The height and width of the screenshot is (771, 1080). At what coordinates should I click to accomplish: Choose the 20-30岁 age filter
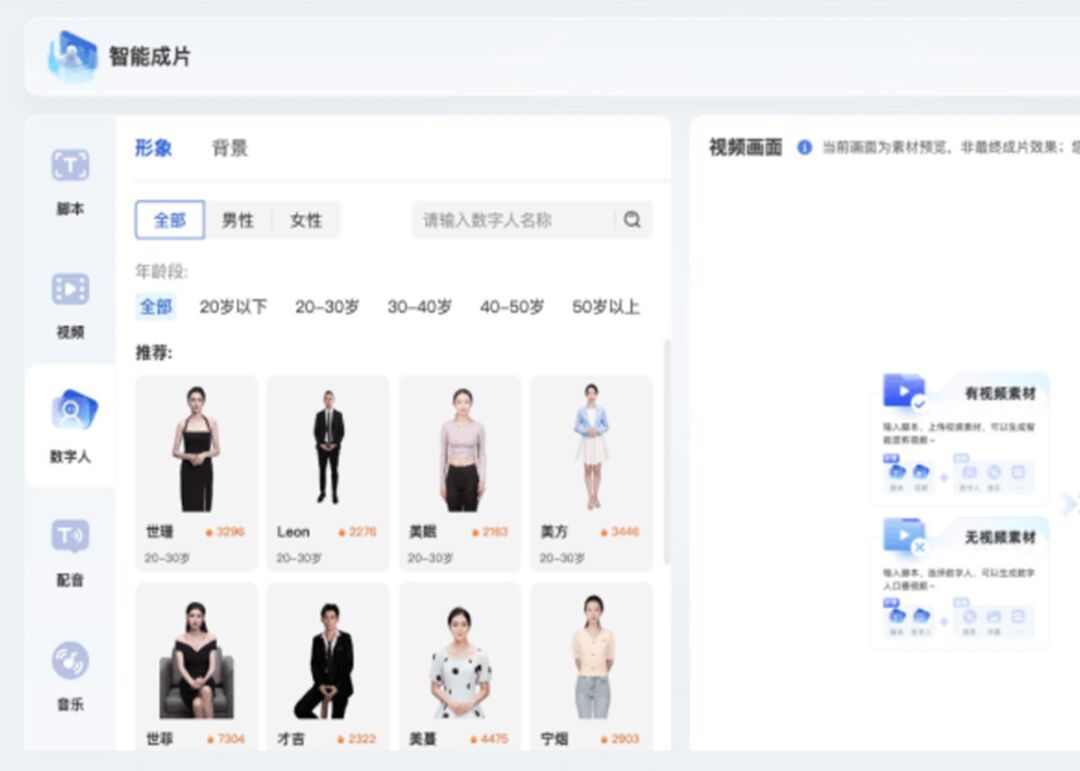tap(327, 307)
